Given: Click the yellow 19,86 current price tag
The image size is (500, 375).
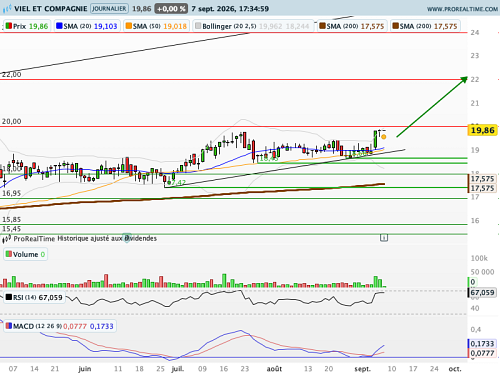Looking at the screenshot, I should 482,130.
